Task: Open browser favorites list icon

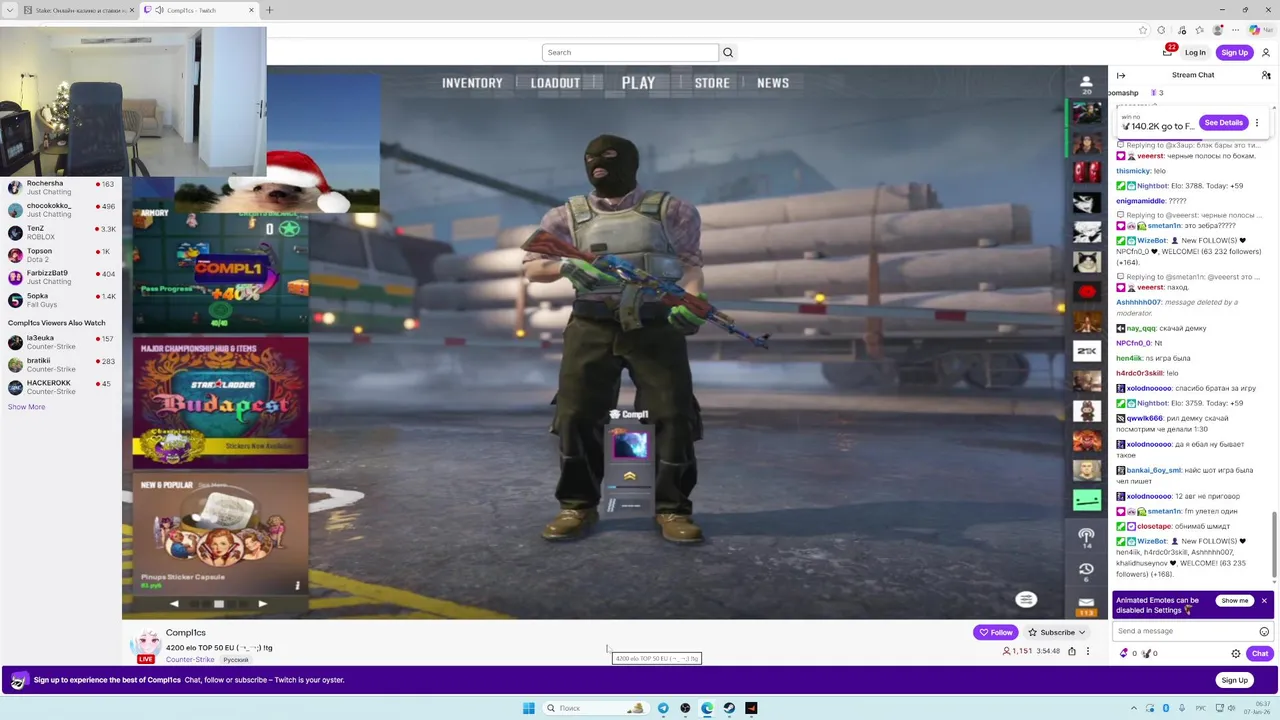Action: tap(1199, 30)
